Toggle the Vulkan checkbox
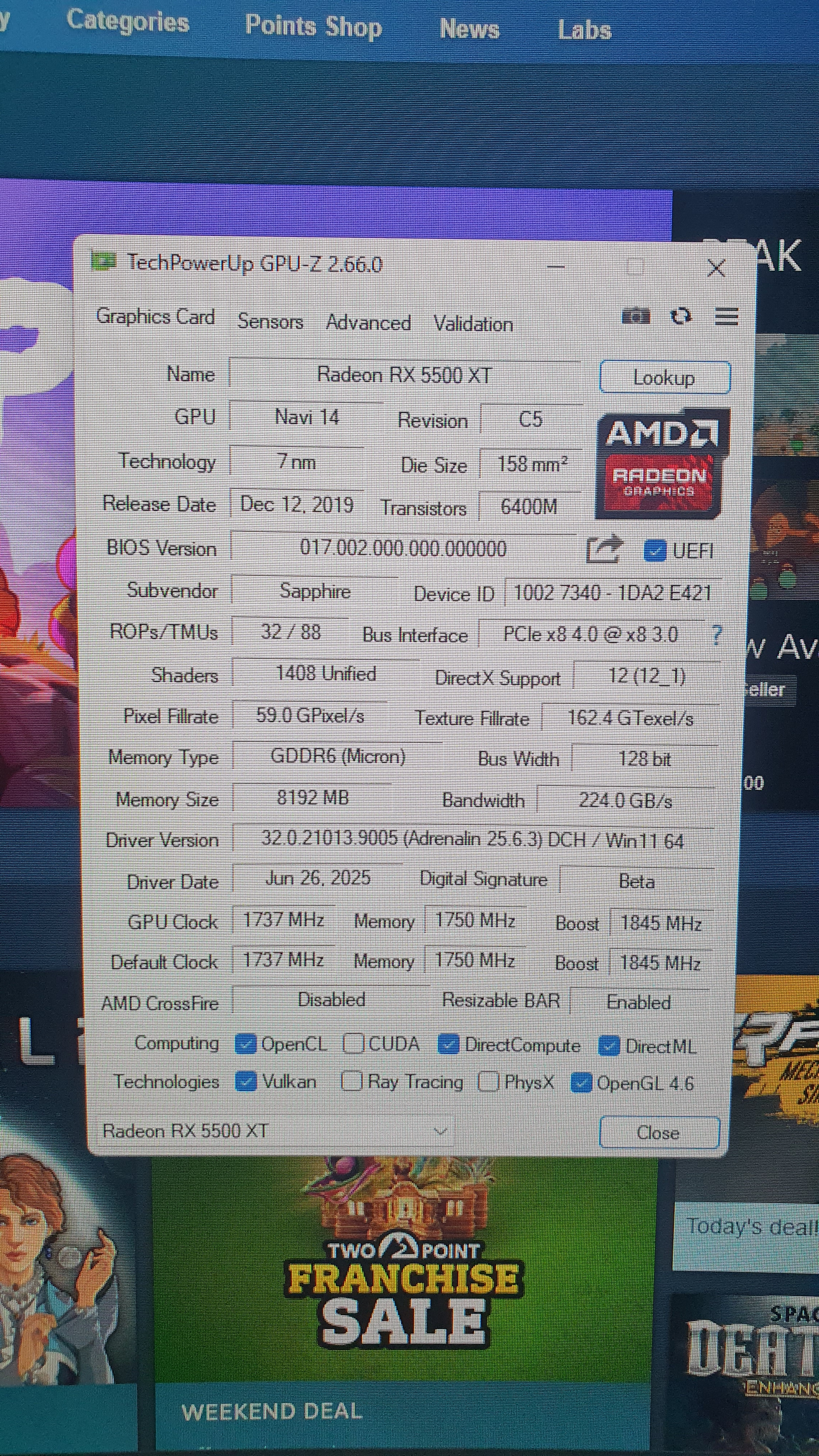The image size is (819, 1456). point(246,1082)
